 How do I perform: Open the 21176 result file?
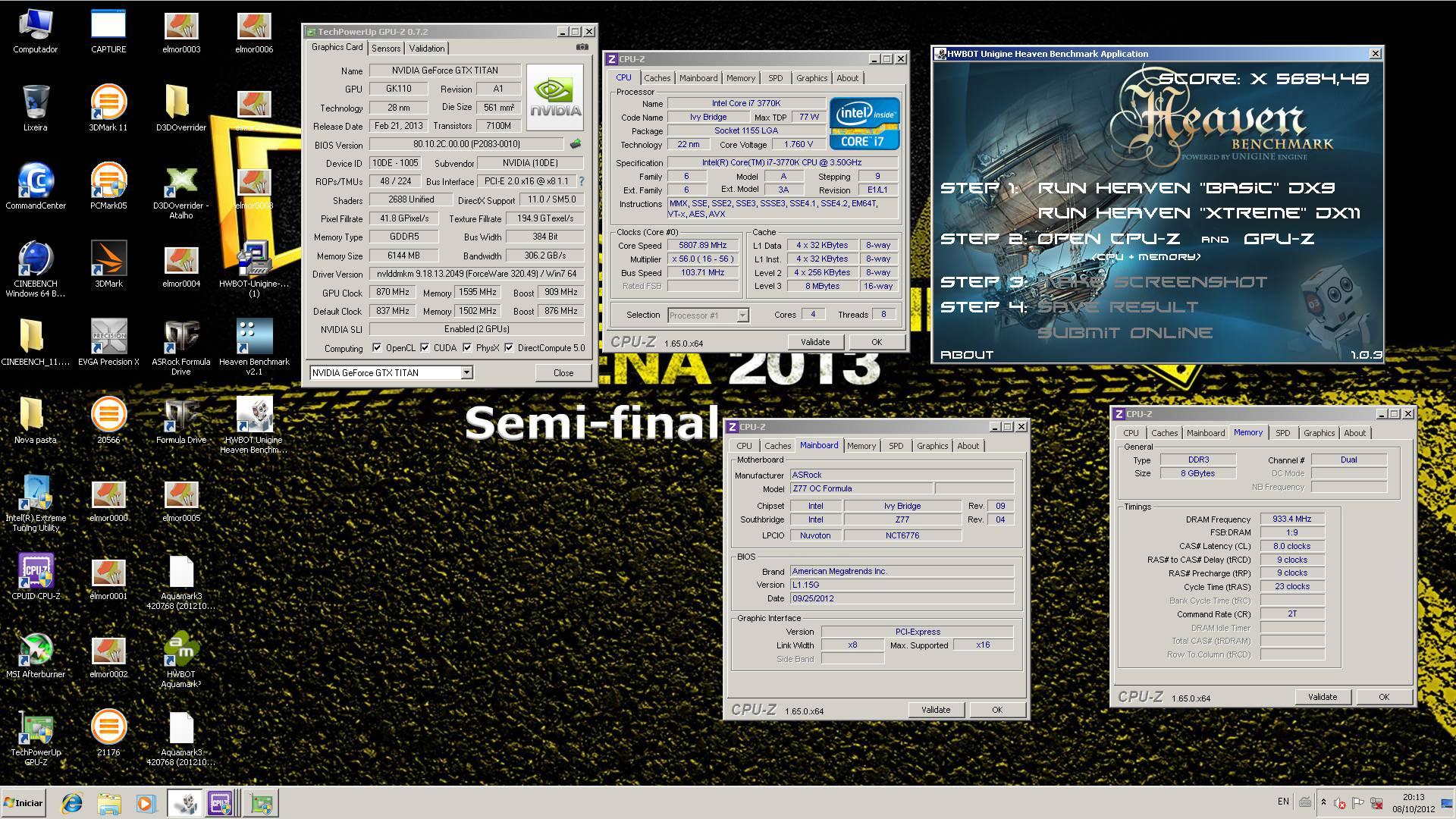tap(108, 733)
